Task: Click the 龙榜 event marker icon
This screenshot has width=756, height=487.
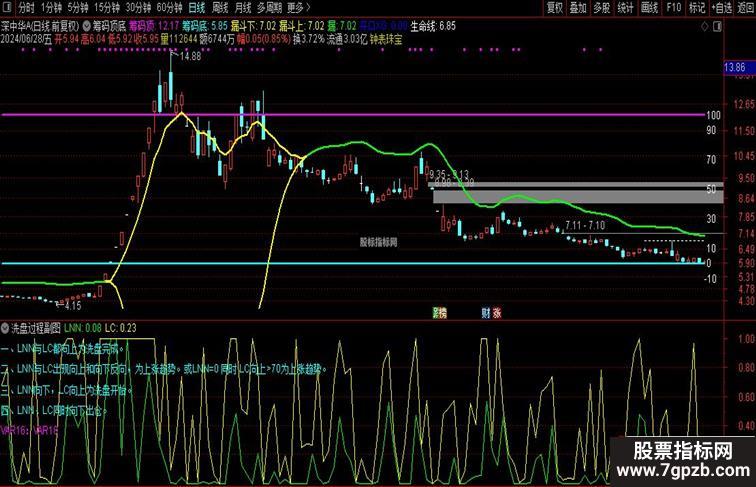Action: pyautogui.click(x=439, y=313)
